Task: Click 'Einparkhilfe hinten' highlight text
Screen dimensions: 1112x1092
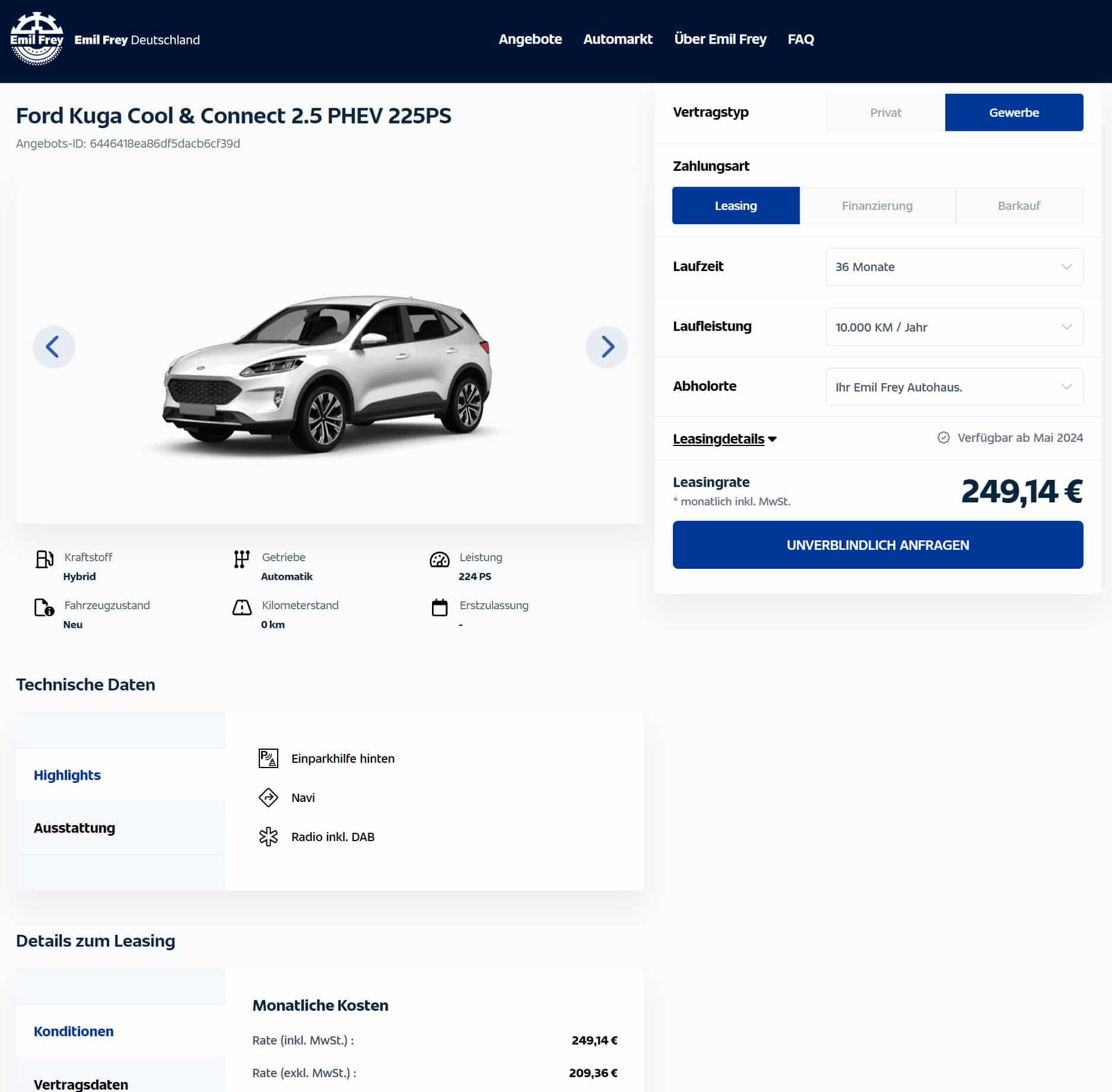Action: (343, 759)
